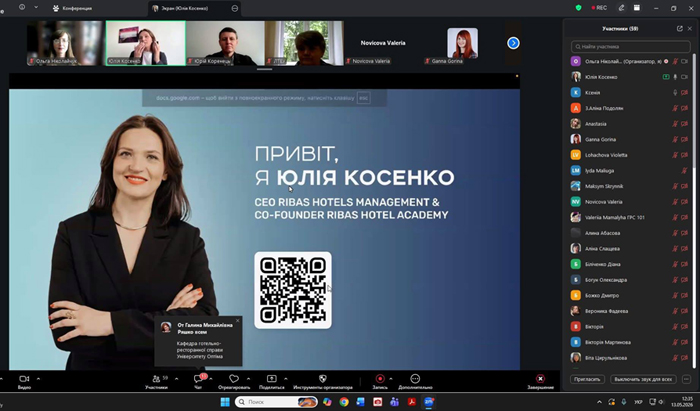Click the REC recording indicator

click(599, 8)
